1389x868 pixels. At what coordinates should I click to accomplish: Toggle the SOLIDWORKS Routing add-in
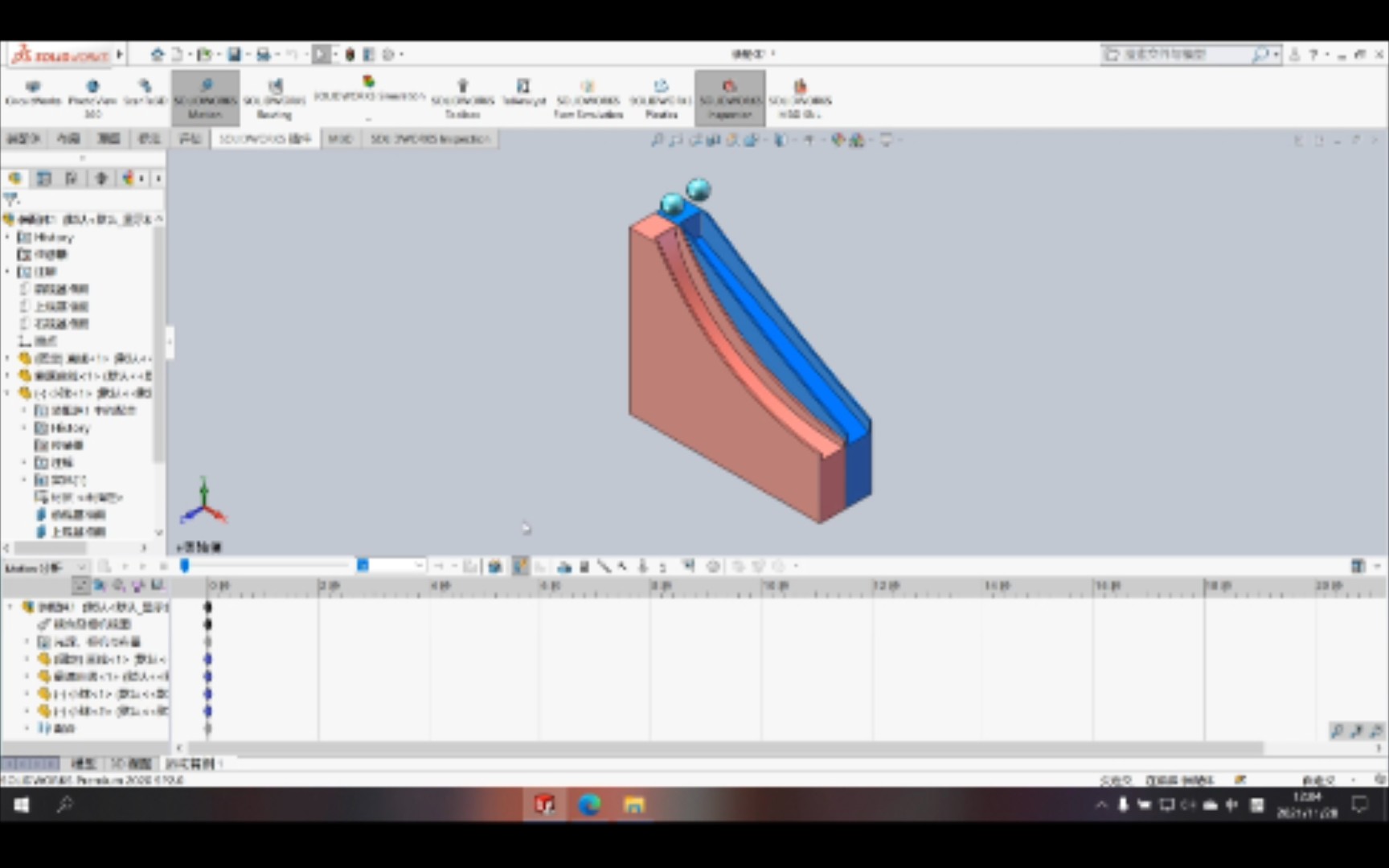(274, 98)
